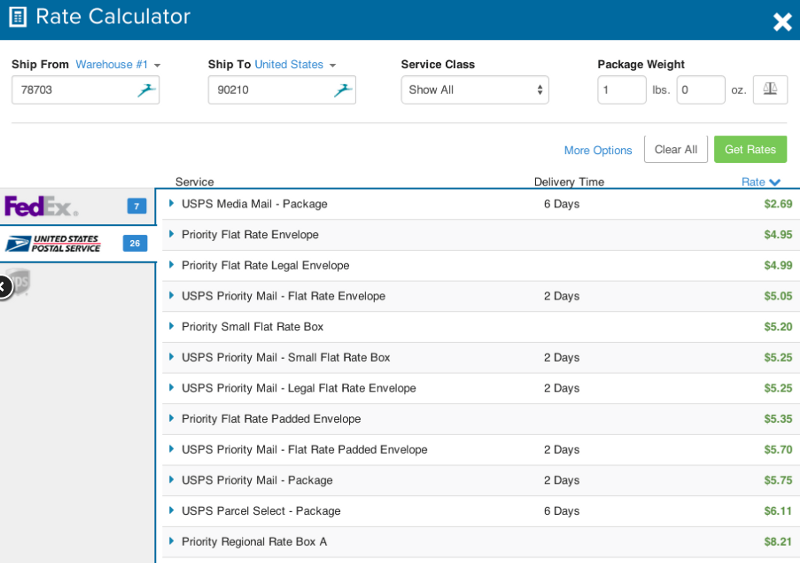
Task: Expand USPS Priority Mail - Package row
Action: click(171, 479)
